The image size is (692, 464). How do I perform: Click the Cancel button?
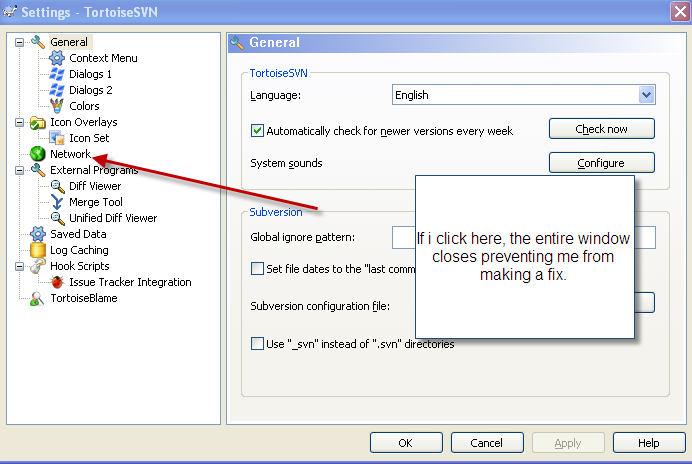pyautogui.click(x=487, y=443)
